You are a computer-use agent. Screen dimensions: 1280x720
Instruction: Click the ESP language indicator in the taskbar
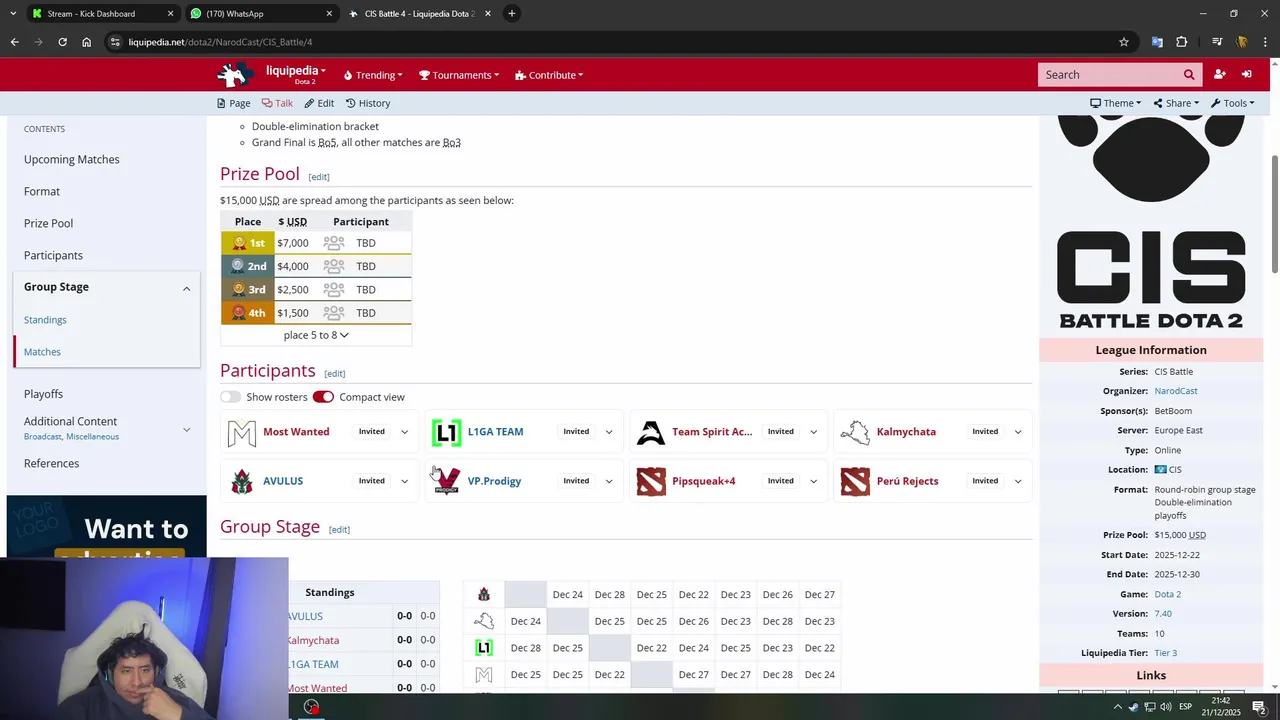1184,707
